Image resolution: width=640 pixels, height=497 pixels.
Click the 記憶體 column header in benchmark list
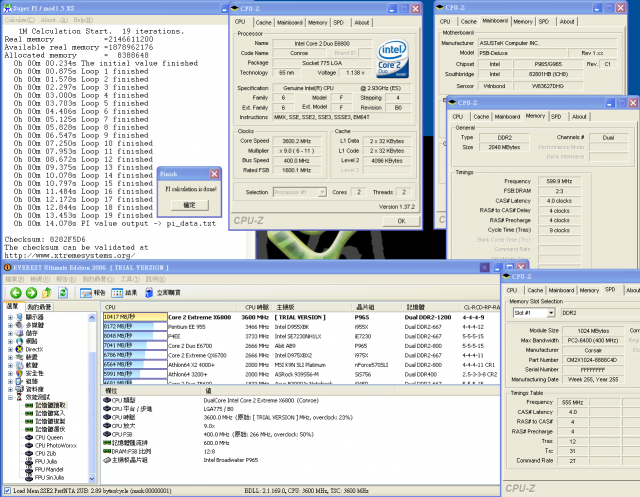tap(431, 307)
